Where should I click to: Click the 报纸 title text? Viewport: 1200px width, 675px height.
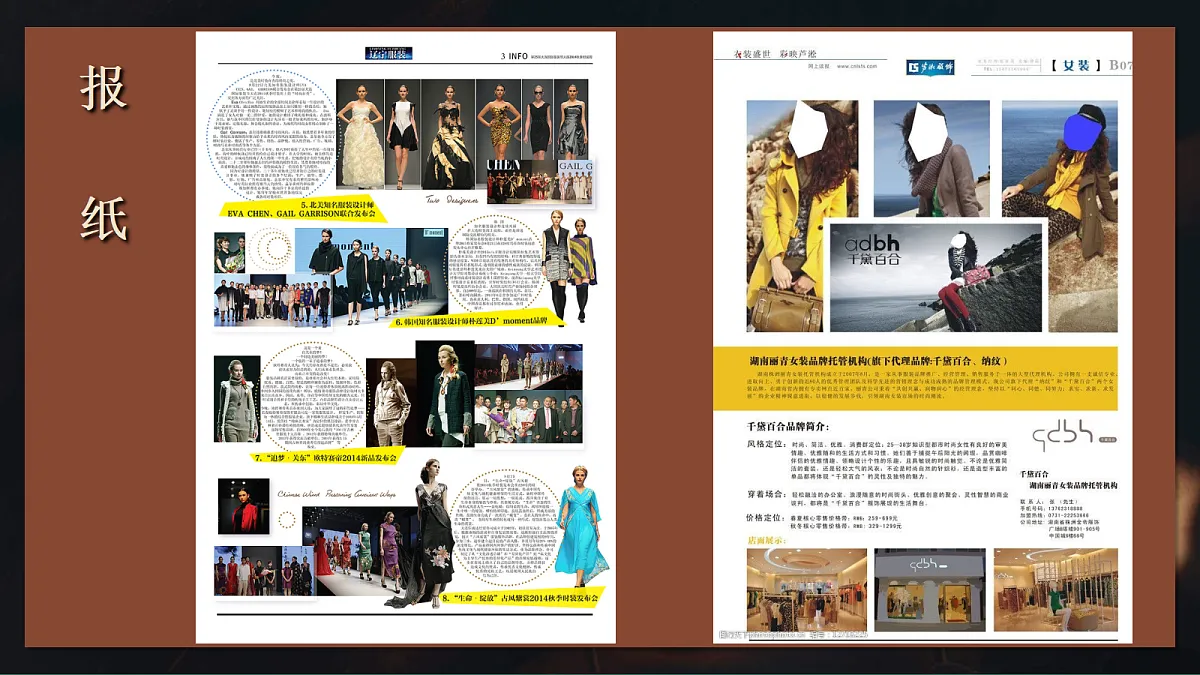(x=104, y=155)
